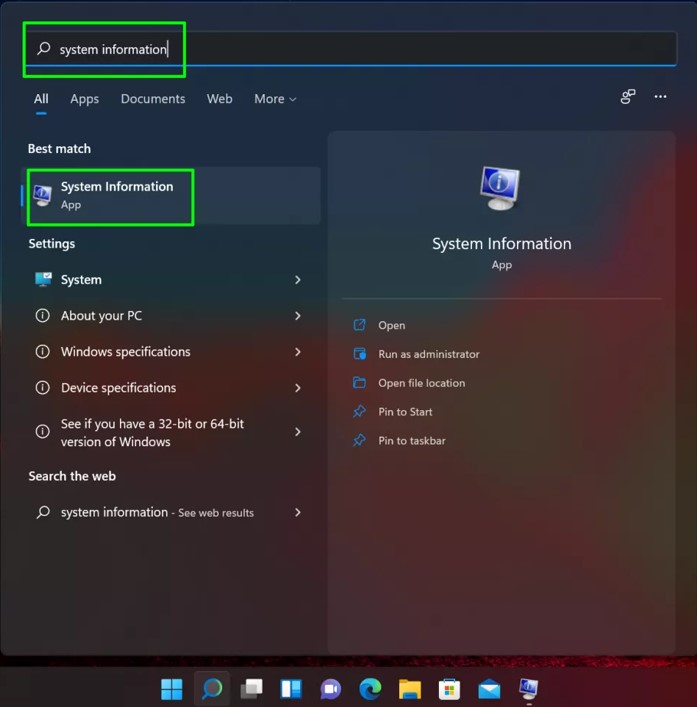697x707 pixels.
Task: Open Windows specifications result
Action: coord(169,352)
